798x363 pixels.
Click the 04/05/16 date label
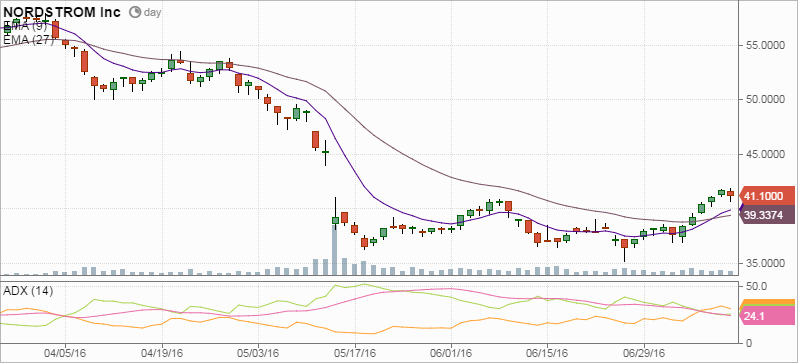coord(66,353)
